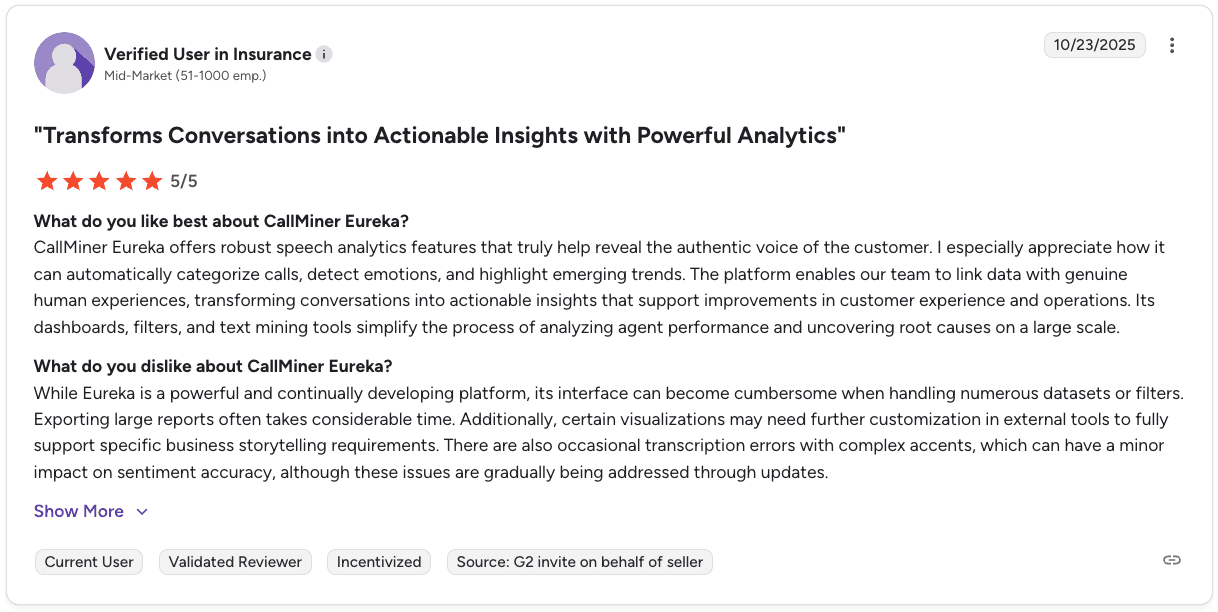Viewport: 1218px width, 612px height.
Task: Click the 5/5 rating score text
Action: [184, 181]
